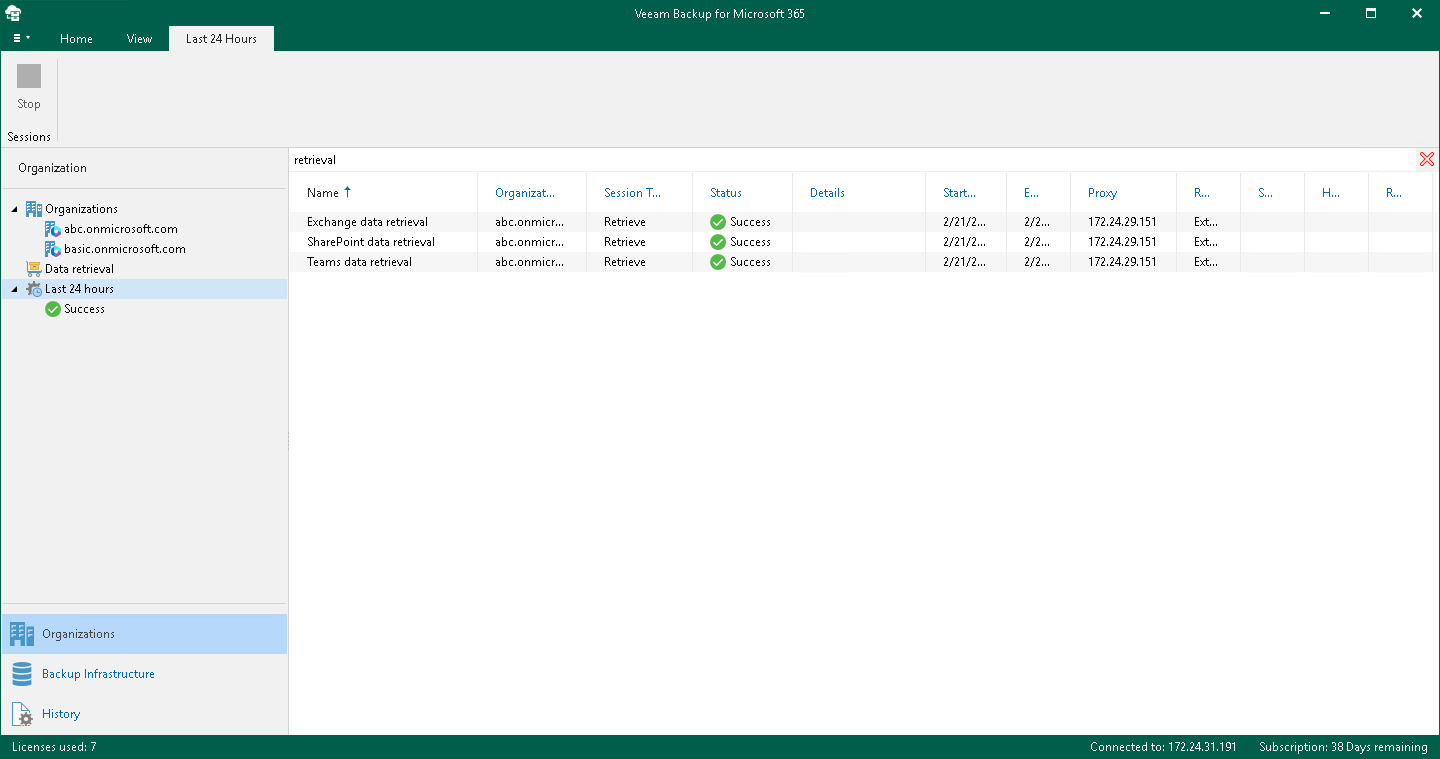Select abc.onmicrosoft.com in the tree
The image size is (1440, 759).
121,229
